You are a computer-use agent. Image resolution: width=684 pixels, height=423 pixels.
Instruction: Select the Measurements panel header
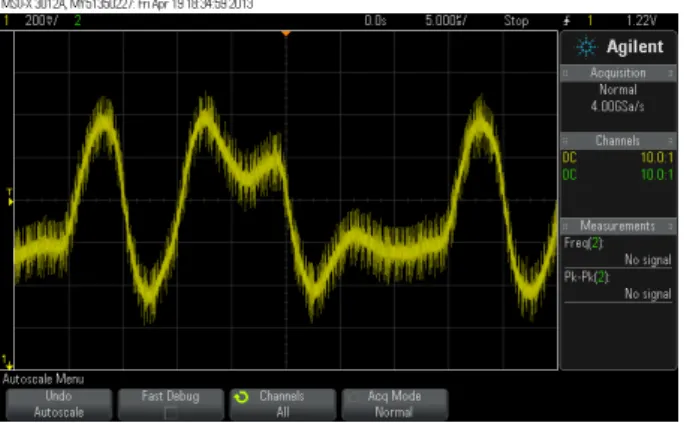pyautogui.click(x=618, y=226)
